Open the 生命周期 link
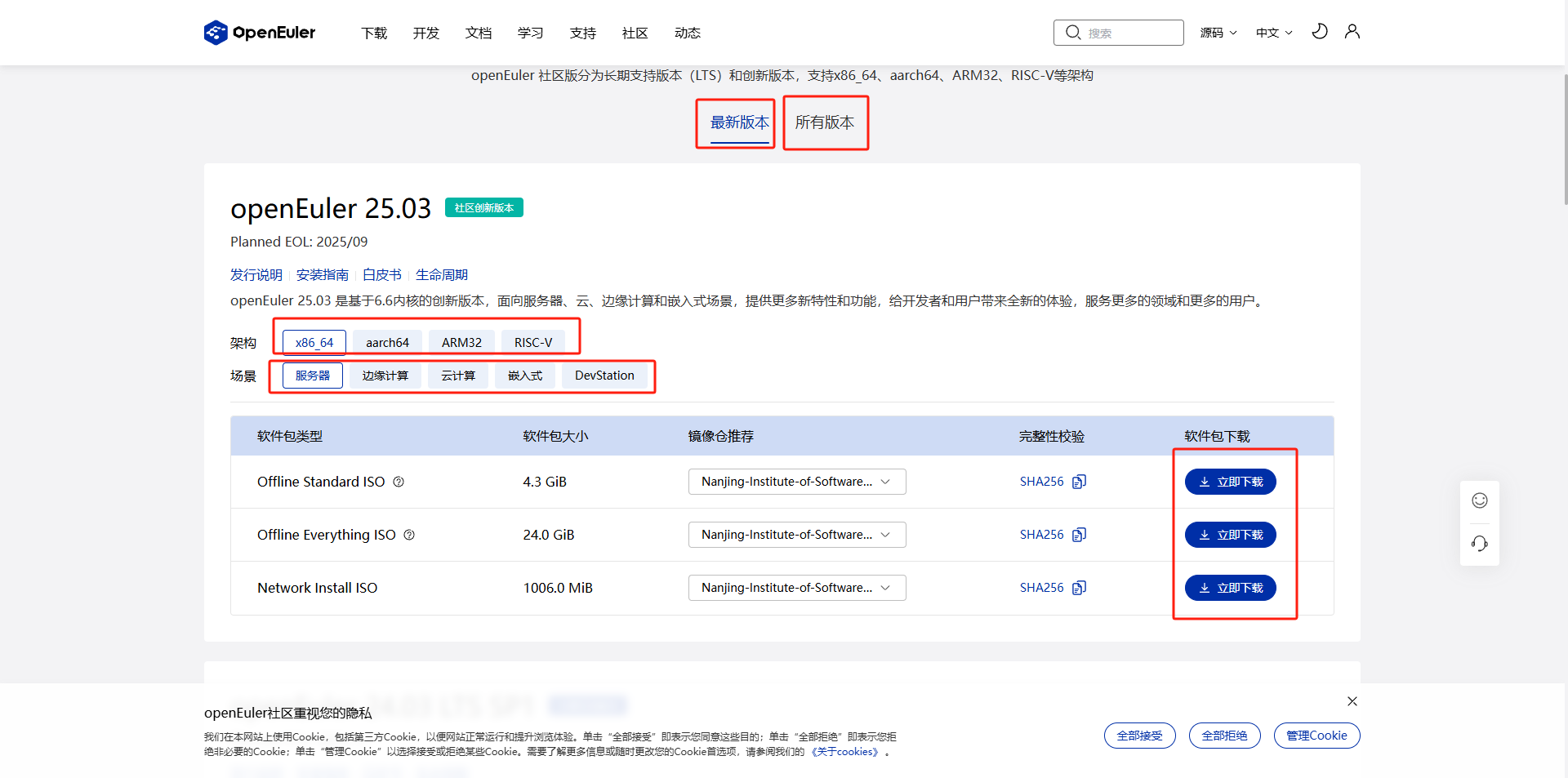1568x778 pixels. click(x=442, y=275)
